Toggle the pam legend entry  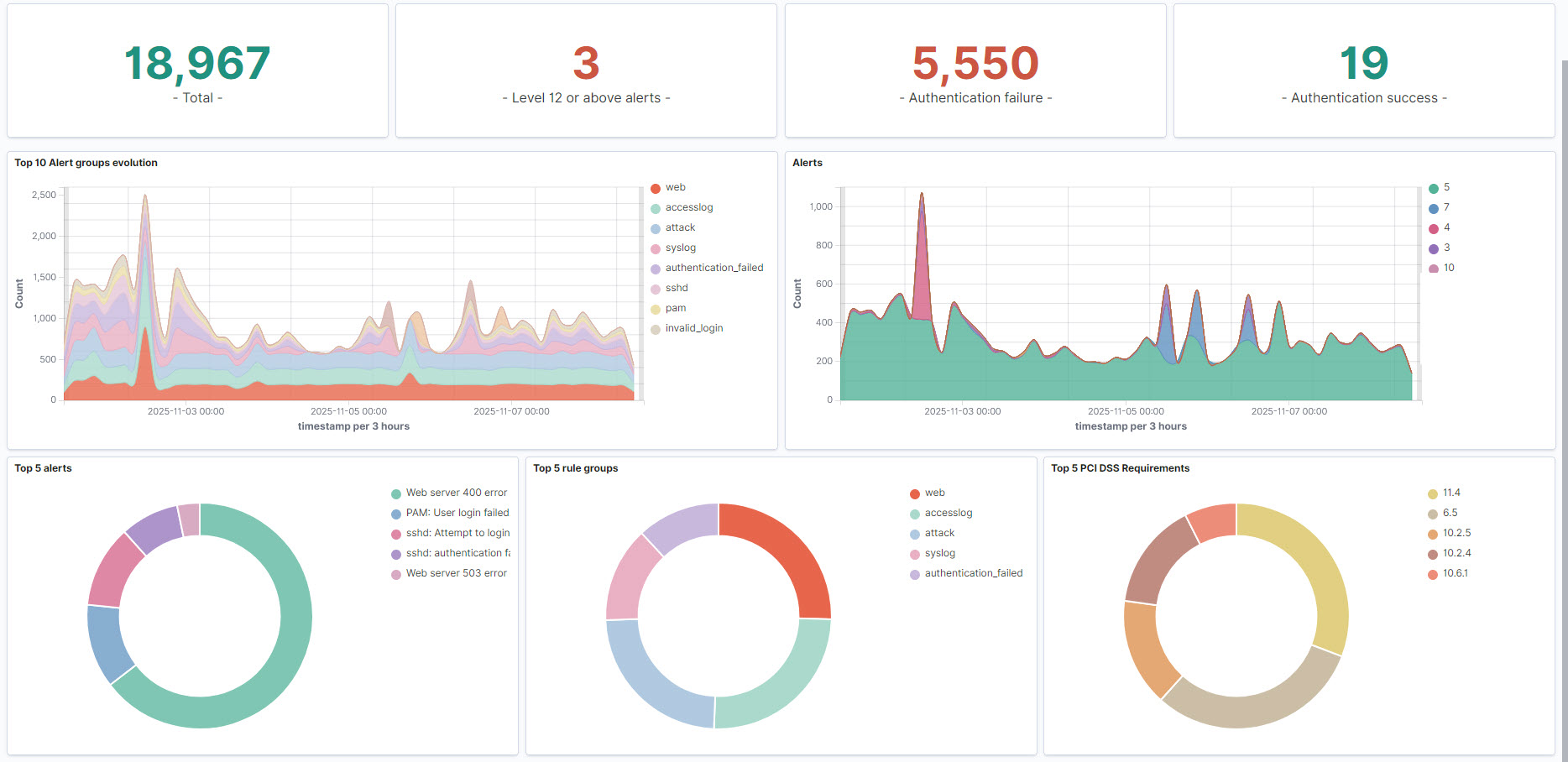tap(675, 308)
